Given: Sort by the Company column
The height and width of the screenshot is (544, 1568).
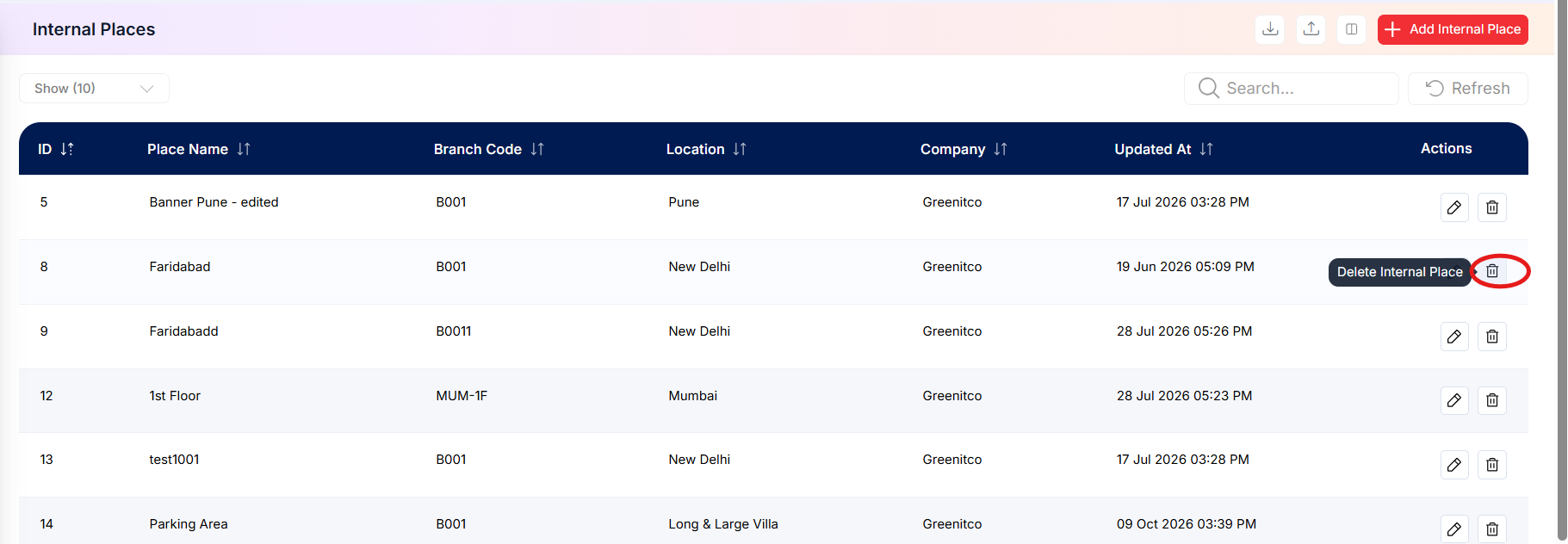Looking at the screenshot, I should point(1001,149).
